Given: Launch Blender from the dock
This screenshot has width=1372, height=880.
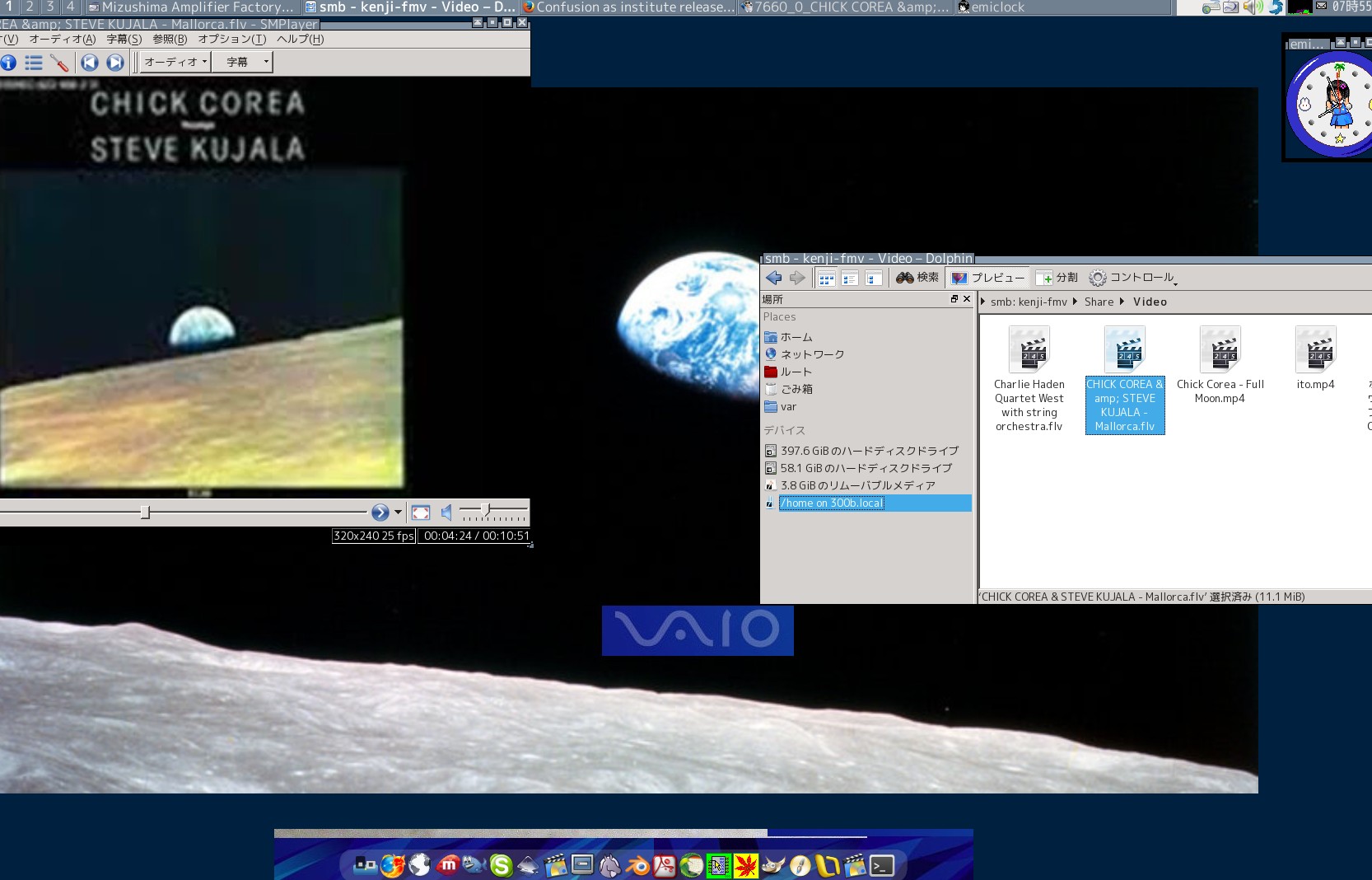Looking at the screenshot, I should [x=637, y=865].
